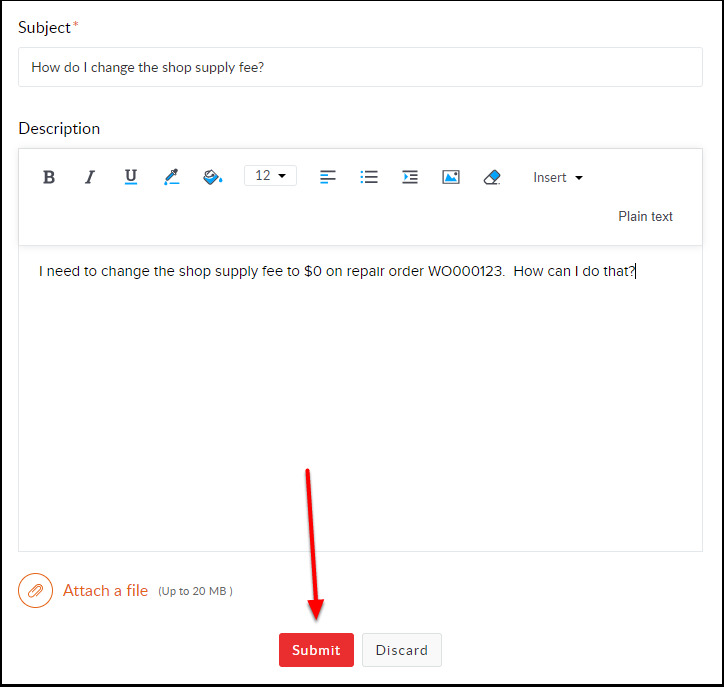Click the paperclip attachment icon
The width and height of the screenshot is (724, 687).
[36, 591]
